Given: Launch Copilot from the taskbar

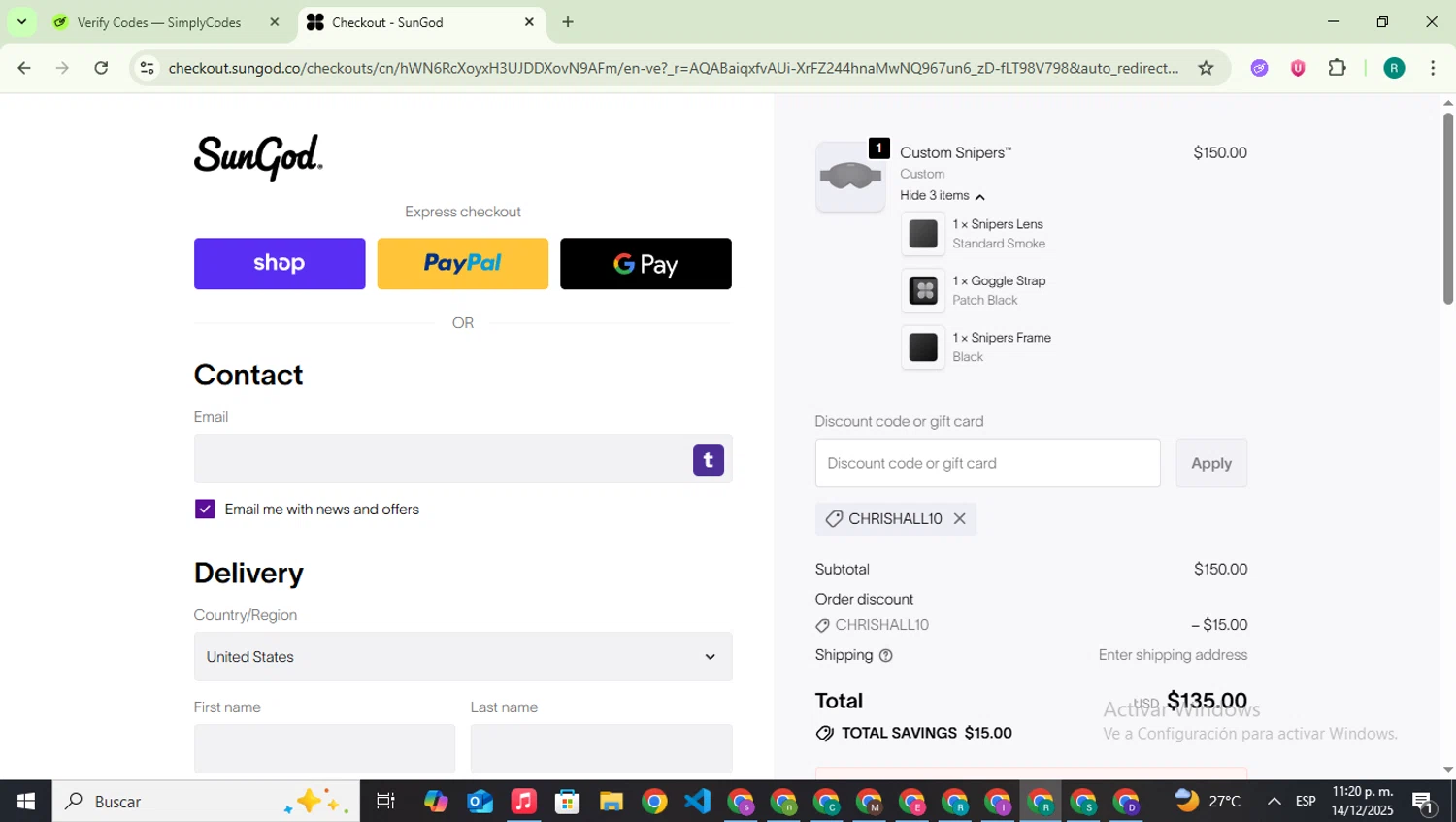Looking at the screenshot, I should point(436,802).
